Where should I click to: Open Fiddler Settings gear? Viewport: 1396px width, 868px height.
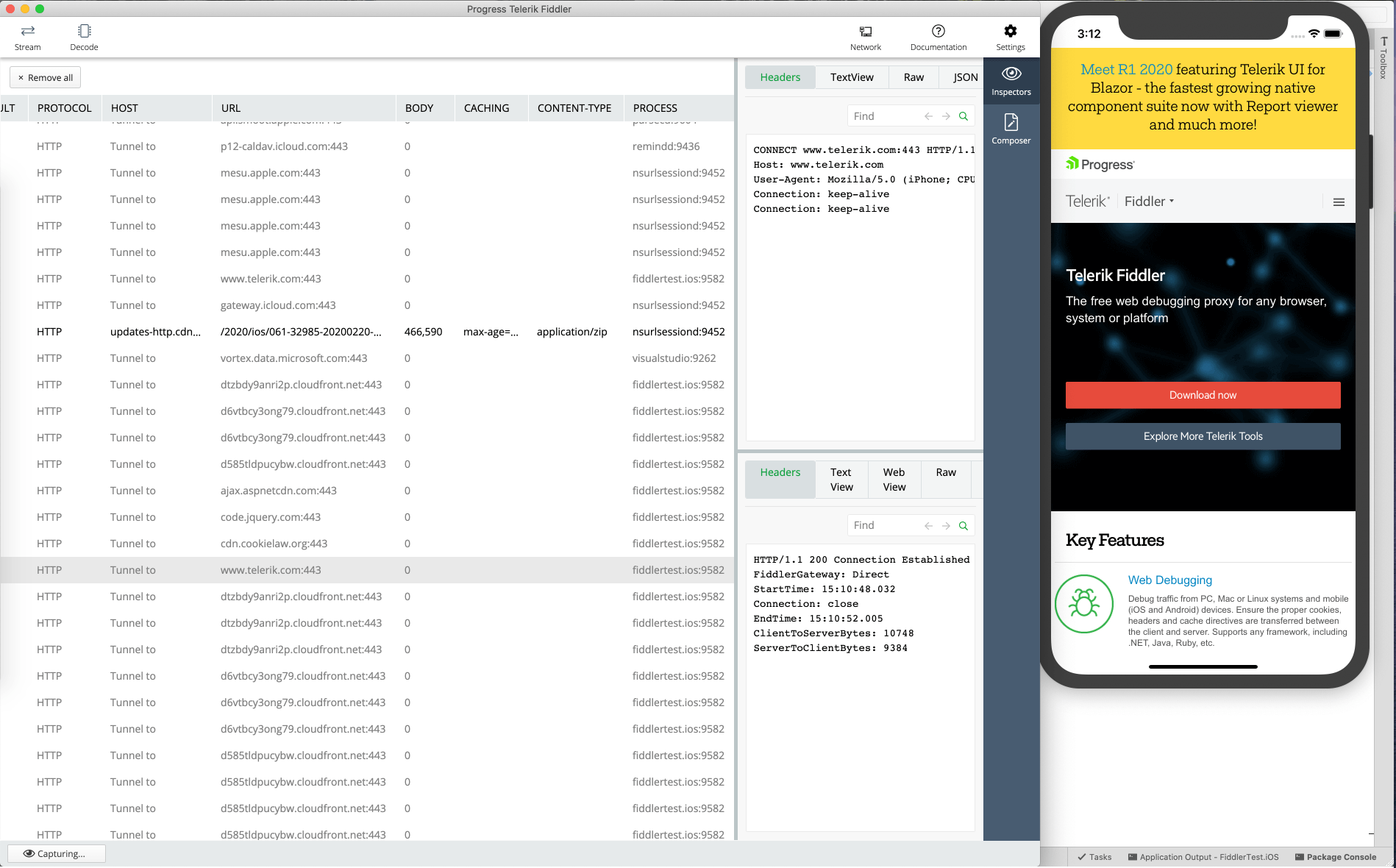click(1011, 38)
